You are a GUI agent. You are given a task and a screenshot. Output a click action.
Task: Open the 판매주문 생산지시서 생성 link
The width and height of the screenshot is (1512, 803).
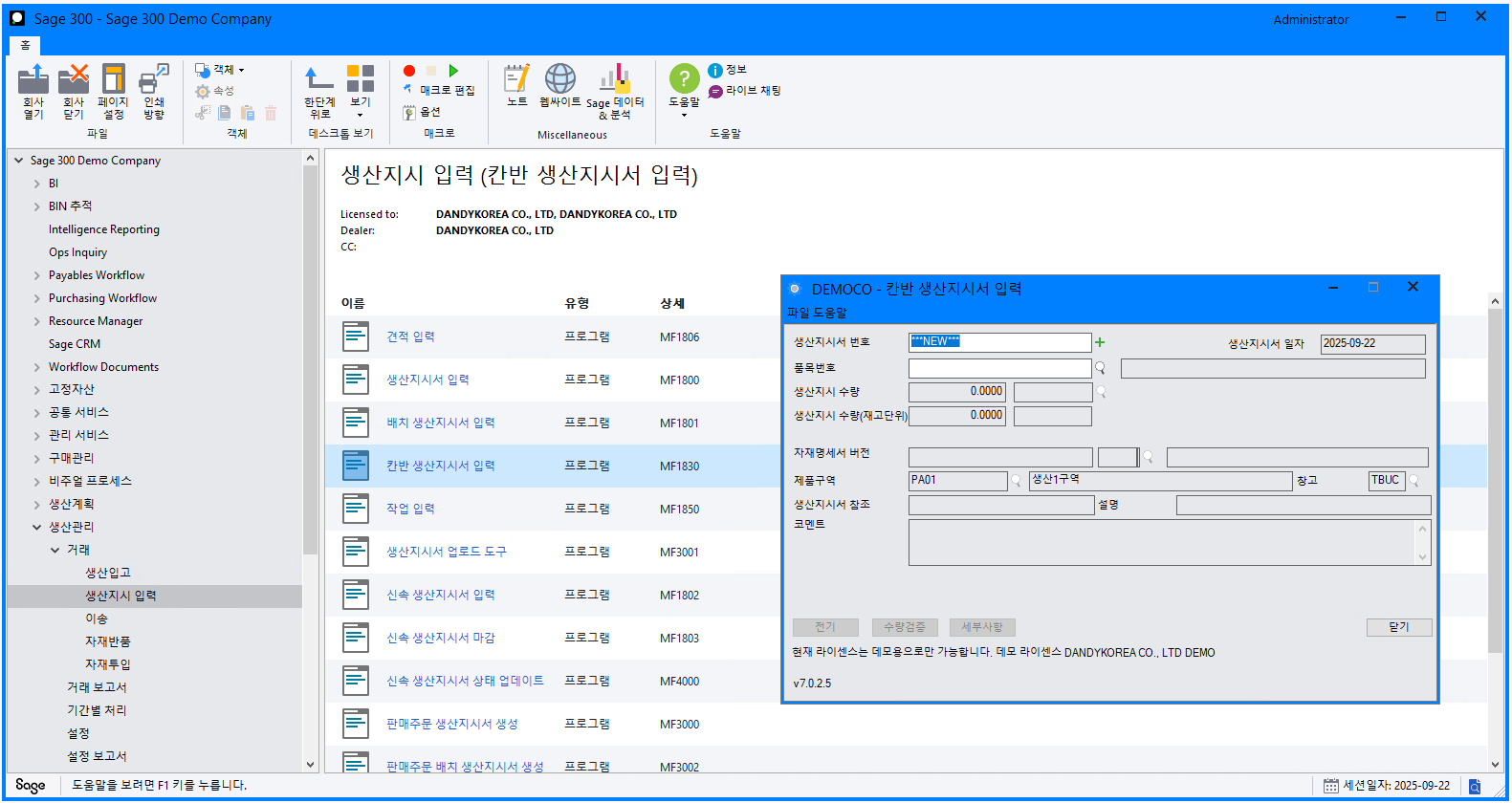pyautogui.click(x=452, y=724)
